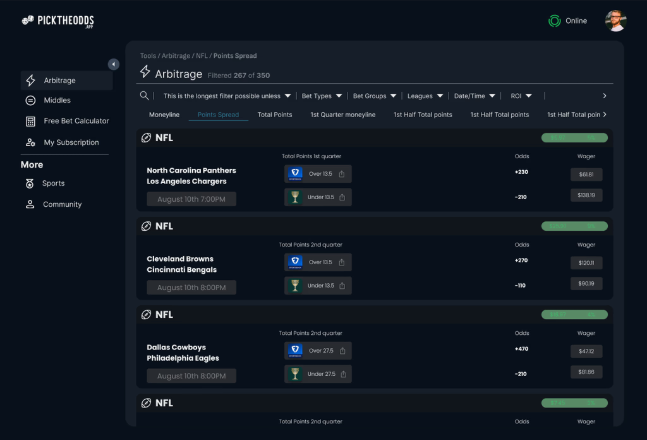Open the Community section
The image size is (647, 440).
(x=62, y=204)
